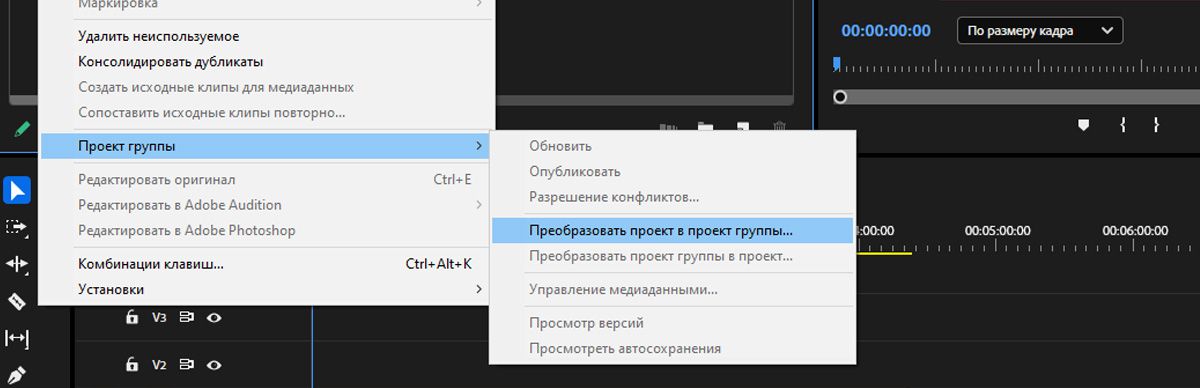
Task: Toggle the lock on track V3
Action: tap(132, 317)
